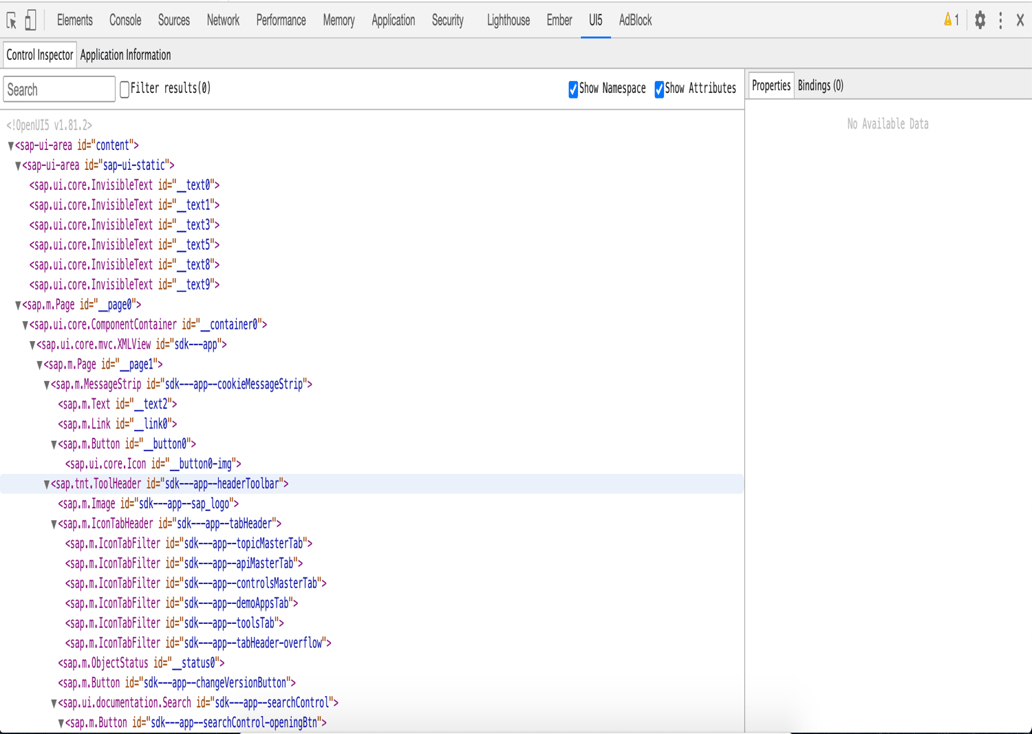This screenshot has height=734, width=1032.
Task: Disable the Show Namespace checkbox
Action: [572, 88]
